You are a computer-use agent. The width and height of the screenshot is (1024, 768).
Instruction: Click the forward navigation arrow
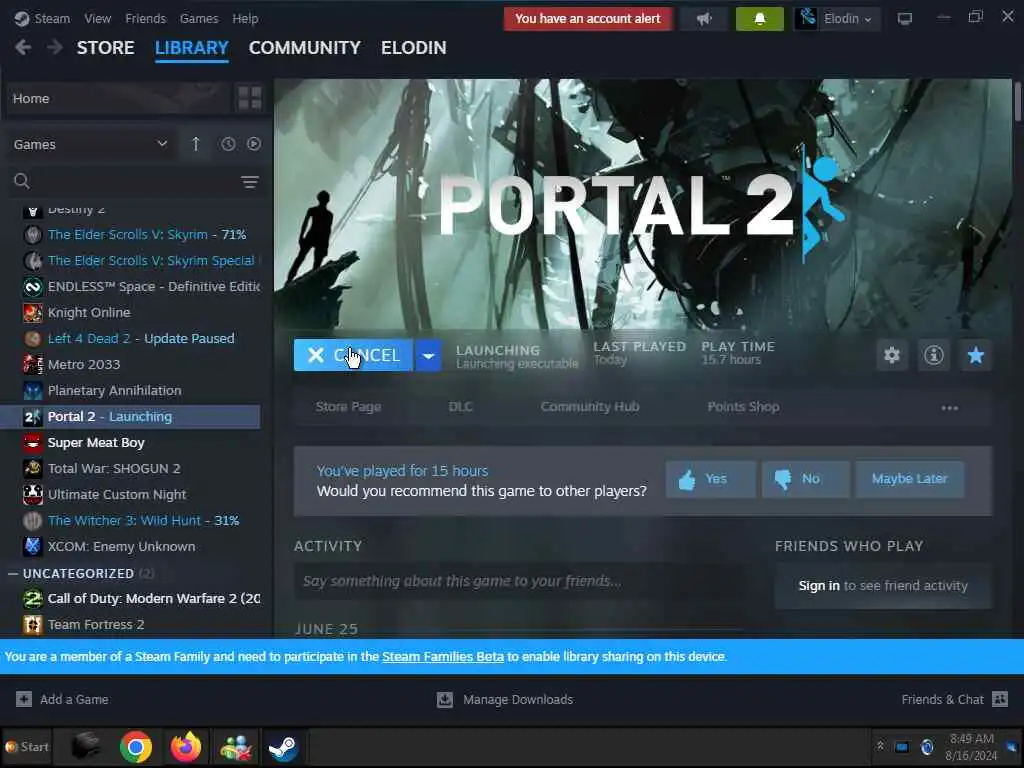(x=55, y=48)
